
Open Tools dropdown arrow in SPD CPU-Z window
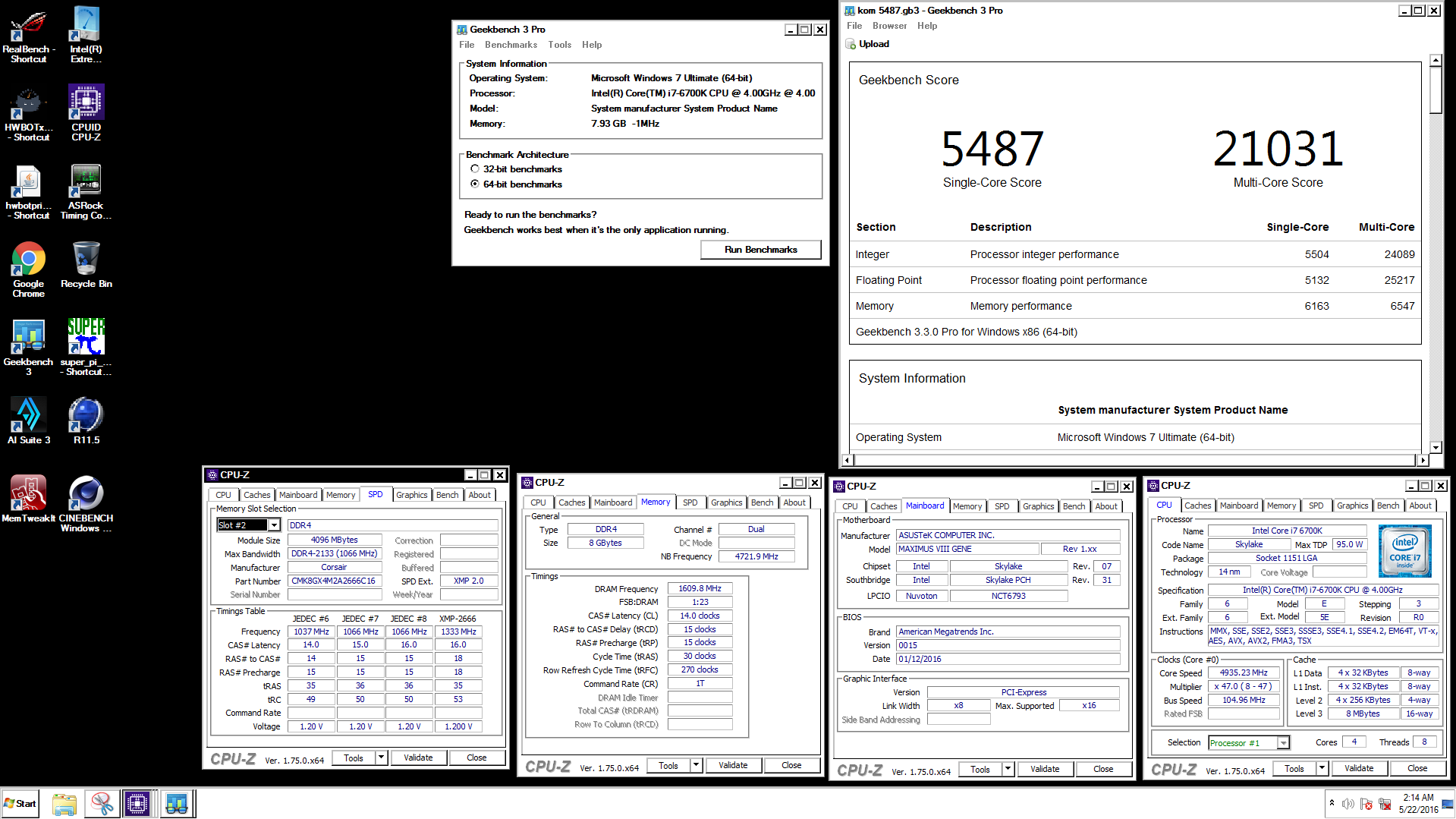point(382,758)
